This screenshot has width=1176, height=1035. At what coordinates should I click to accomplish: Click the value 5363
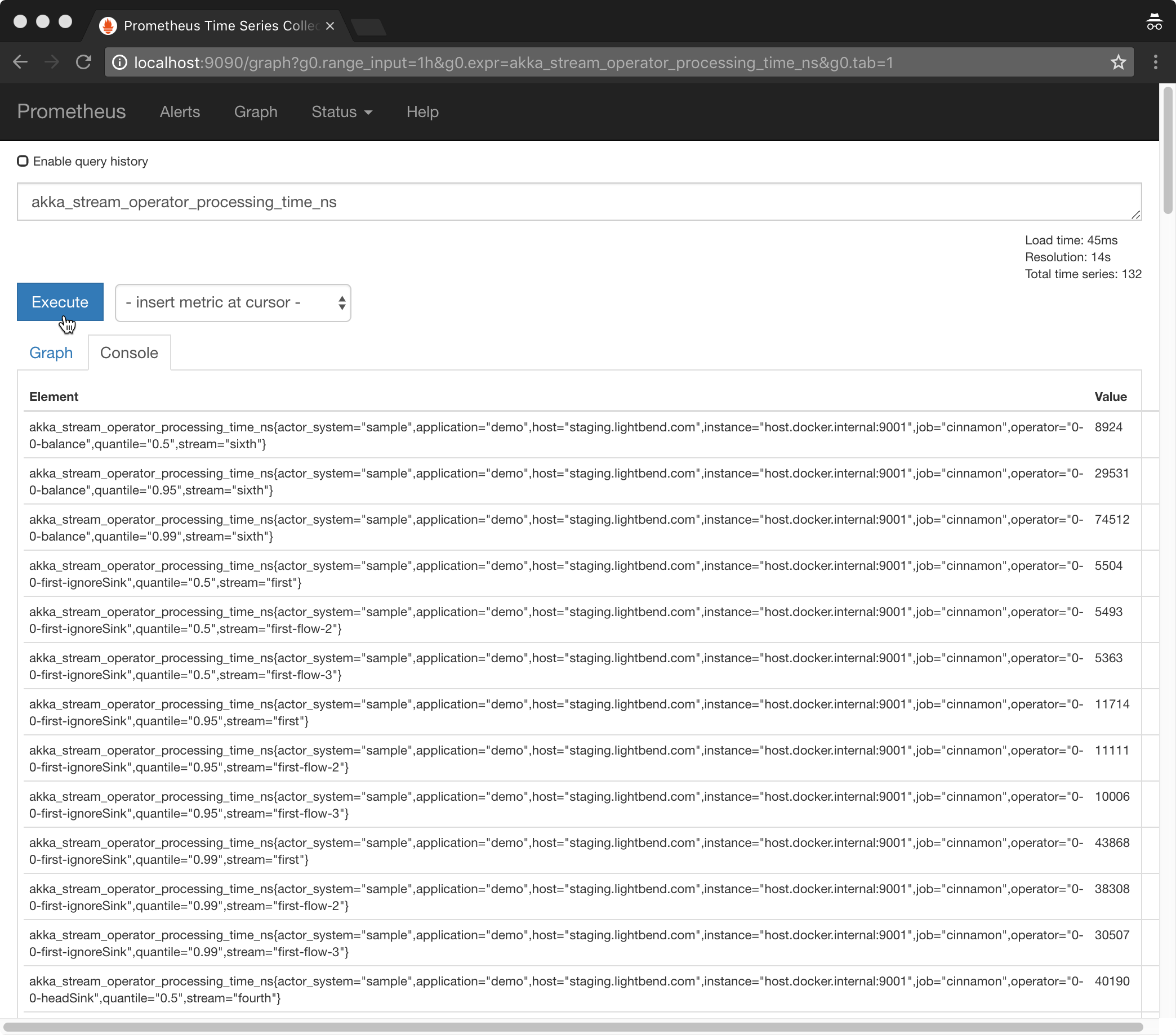click(1108, 658)
